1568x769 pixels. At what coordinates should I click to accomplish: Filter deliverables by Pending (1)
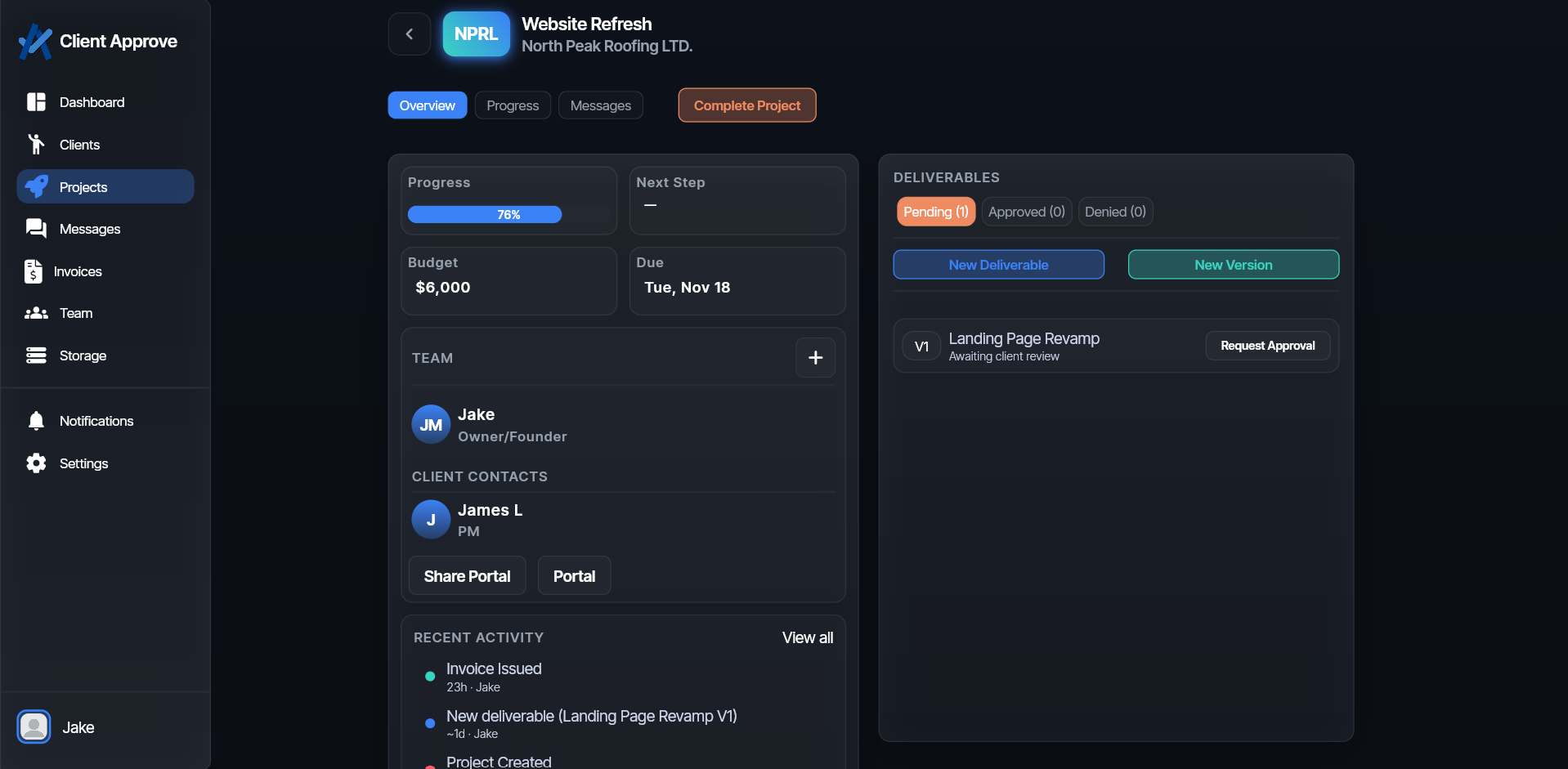935,212
